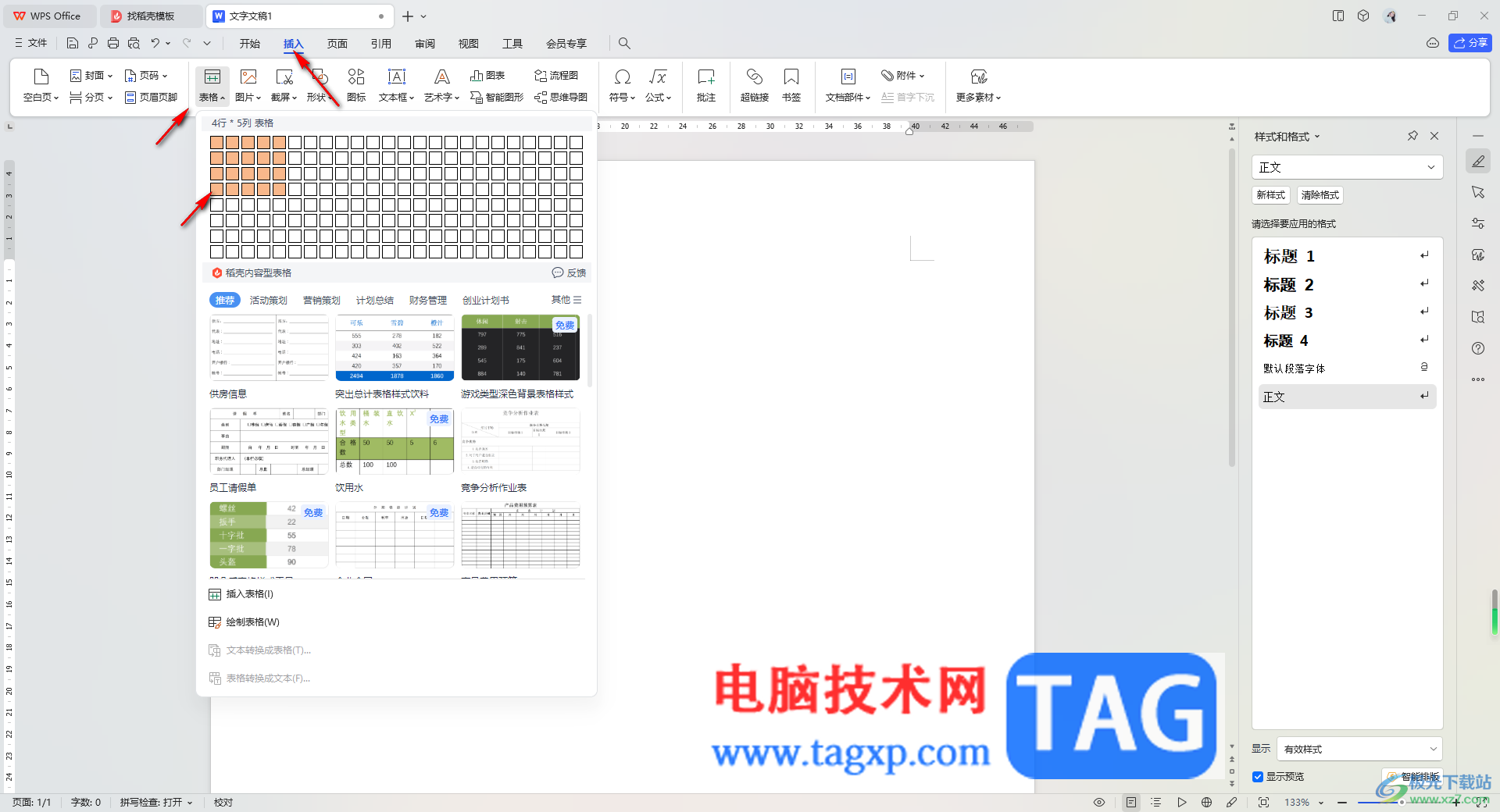Apply the 默认段落字体 style
The height and width of the screenshot is (812, 1500).
point(1347,369)
